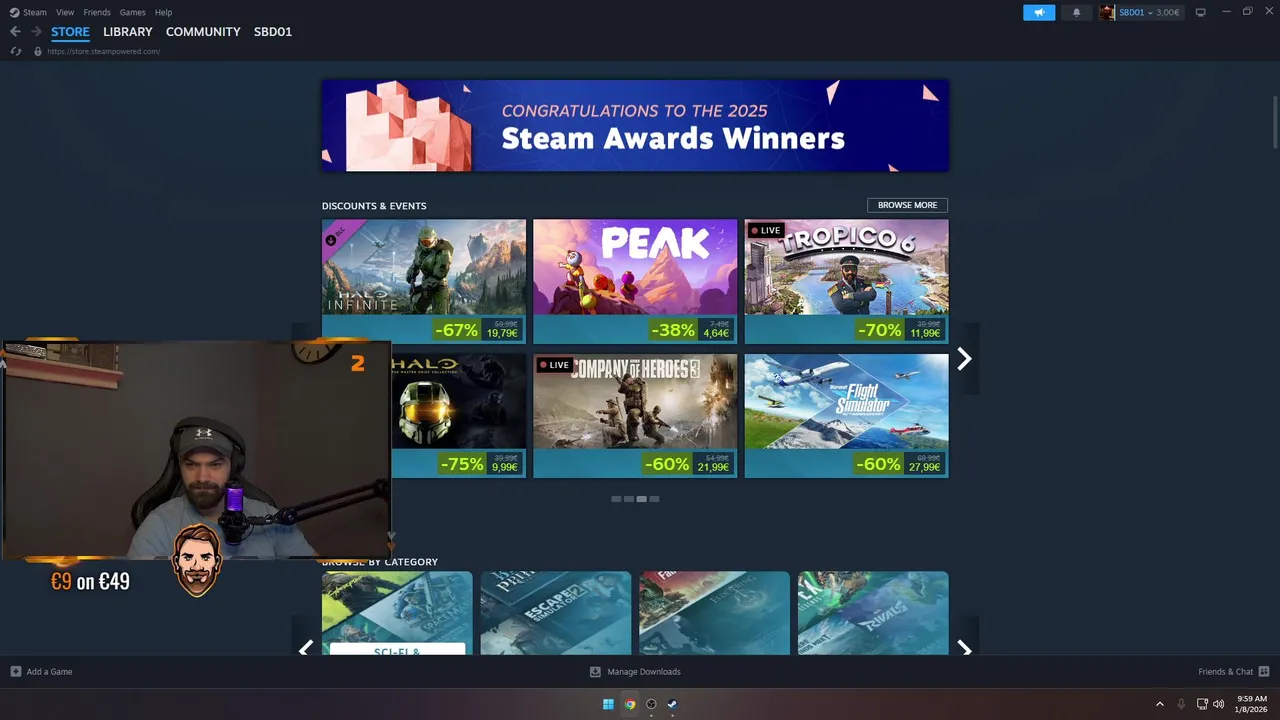Open the Help menu
Viewport: 1280px width, 720px height.
point(163,12)
